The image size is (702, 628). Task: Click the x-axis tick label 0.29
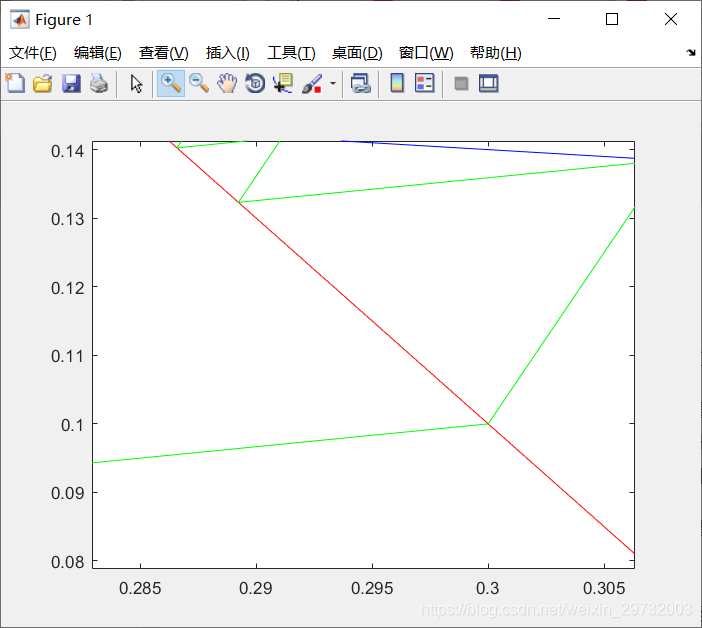pyautogui.click(x=256, y=588)
